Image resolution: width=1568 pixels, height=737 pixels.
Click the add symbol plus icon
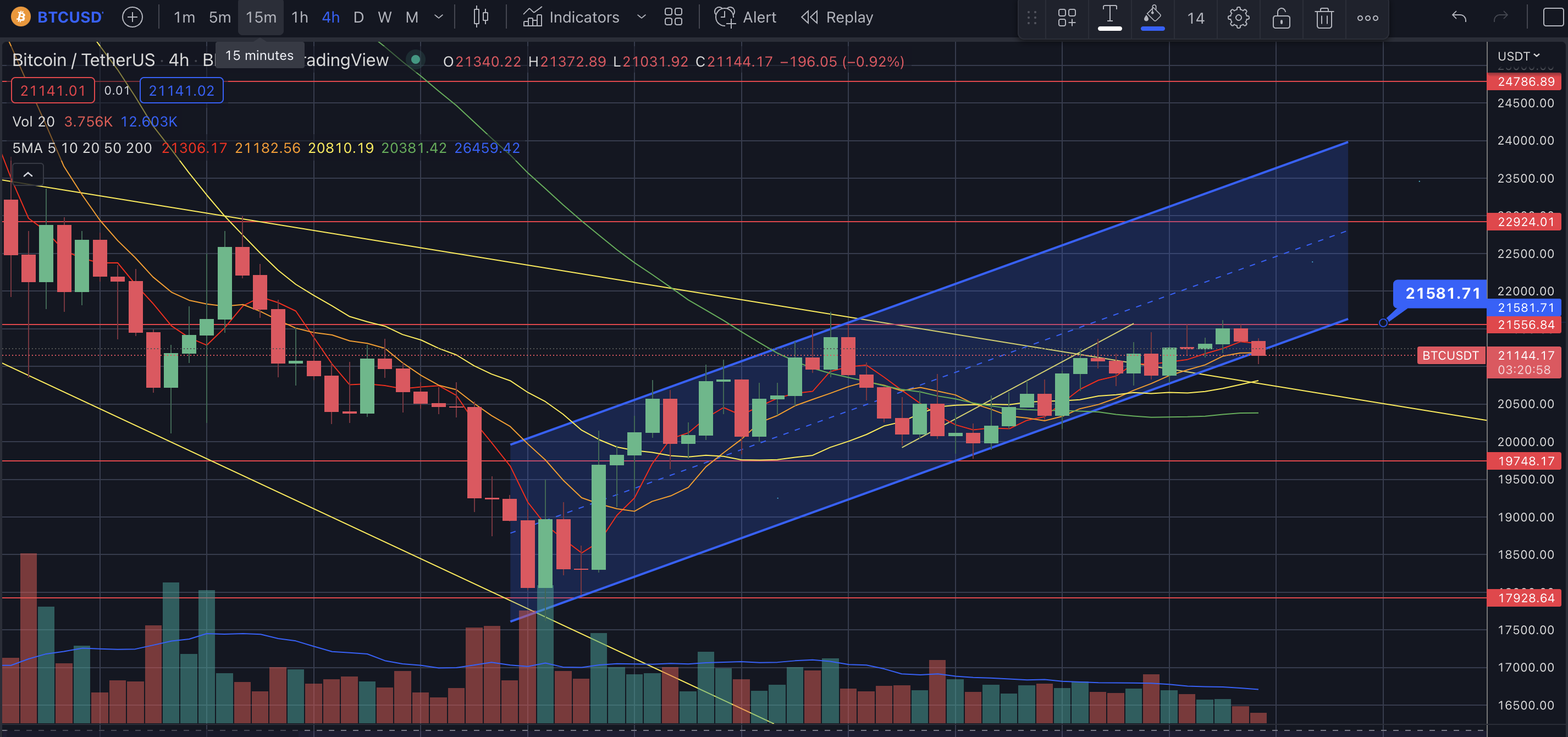pos(132,17)
